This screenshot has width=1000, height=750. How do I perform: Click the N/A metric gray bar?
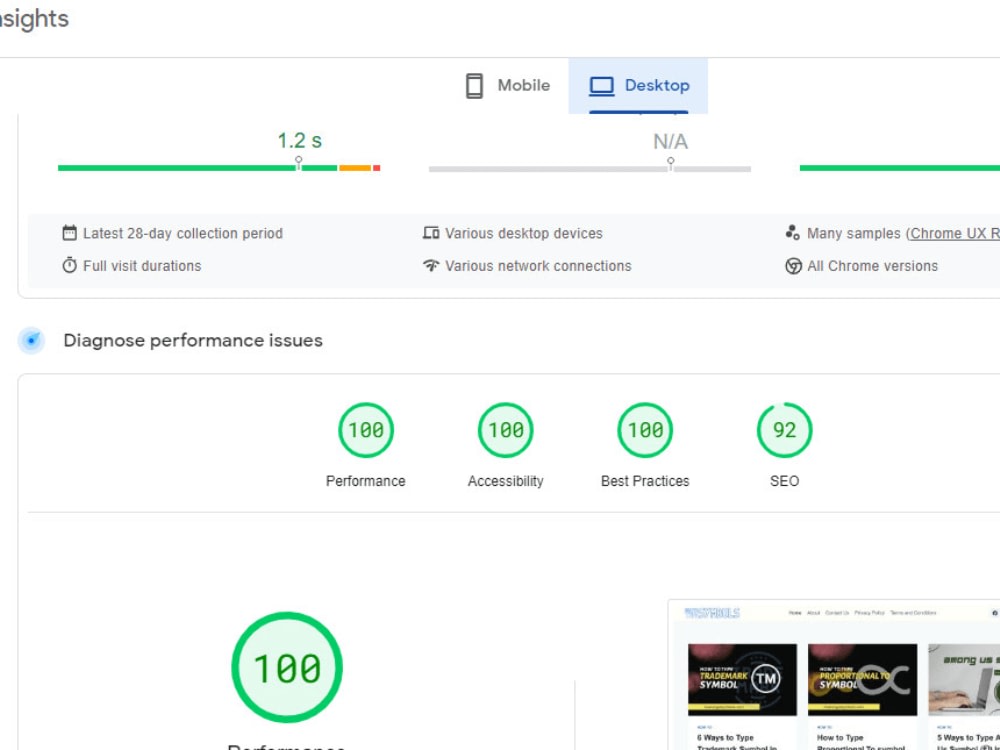(590, 169)
